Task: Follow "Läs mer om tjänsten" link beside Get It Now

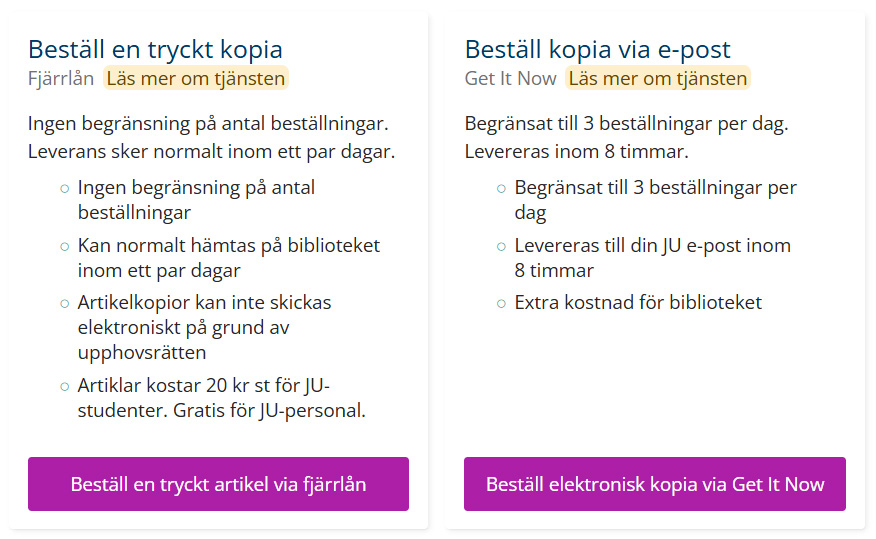Action: coord(657,78)
